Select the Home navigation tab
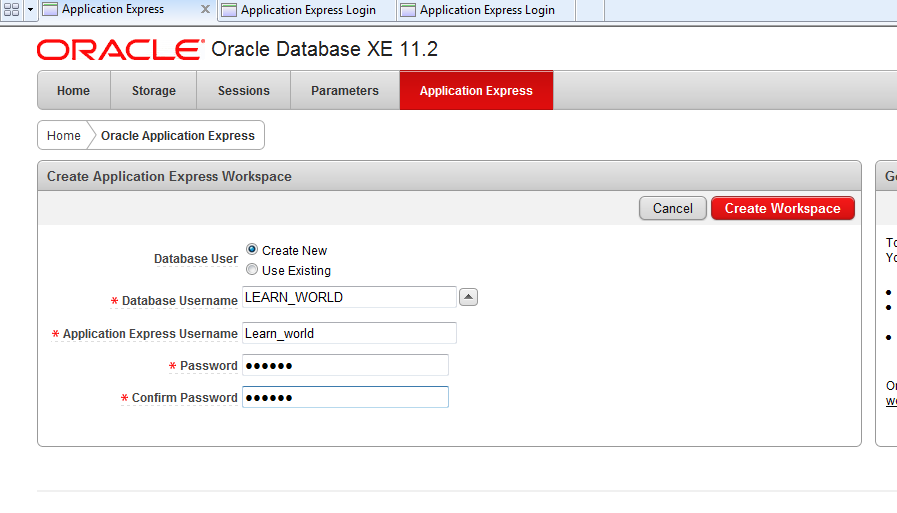The width and height of the screenshot is (897, 513). tap(73, 91)
